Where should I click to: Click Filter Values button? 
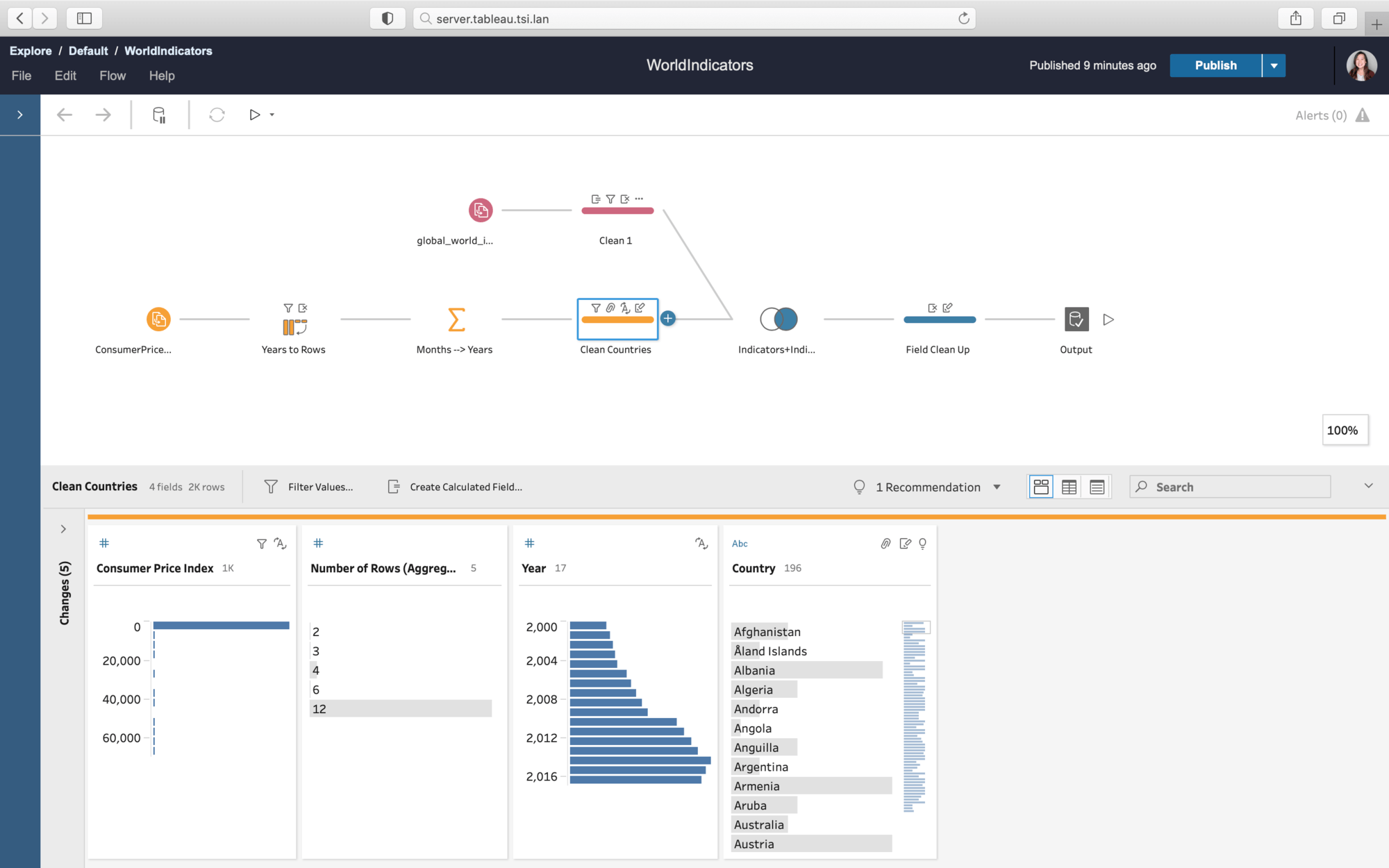(309, 487)
